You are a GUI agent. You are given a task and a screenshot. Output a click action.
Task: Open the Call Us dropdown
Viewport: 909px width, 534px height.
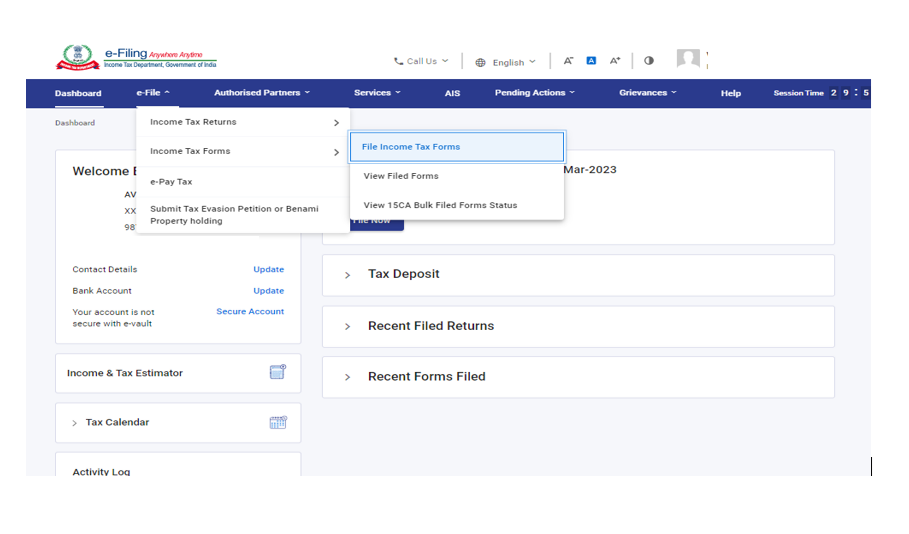[x=421, y=61]
